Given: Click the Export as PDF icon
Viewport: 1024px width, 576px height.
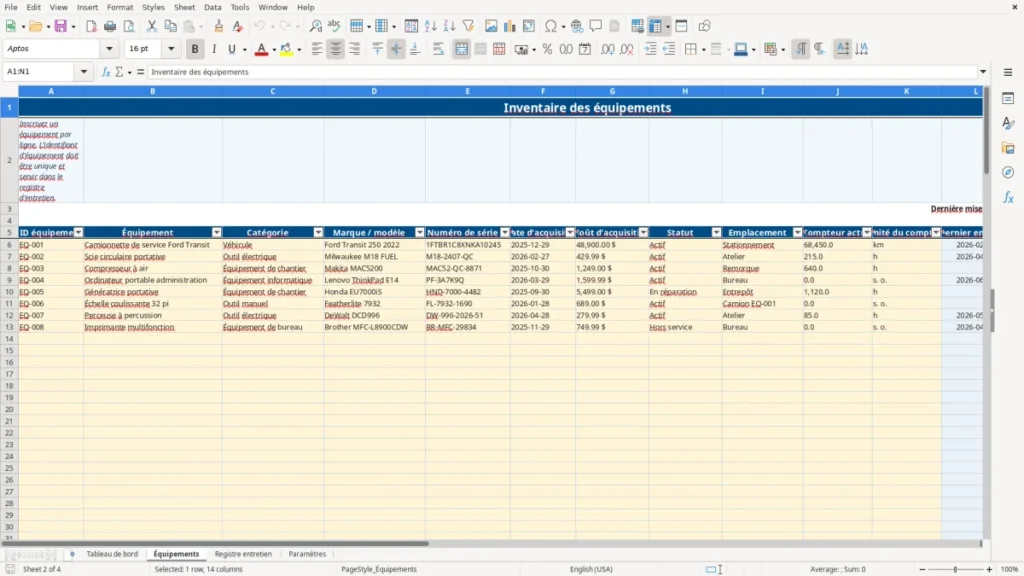Looking at the screenshot, I should [x=91, y=26].
